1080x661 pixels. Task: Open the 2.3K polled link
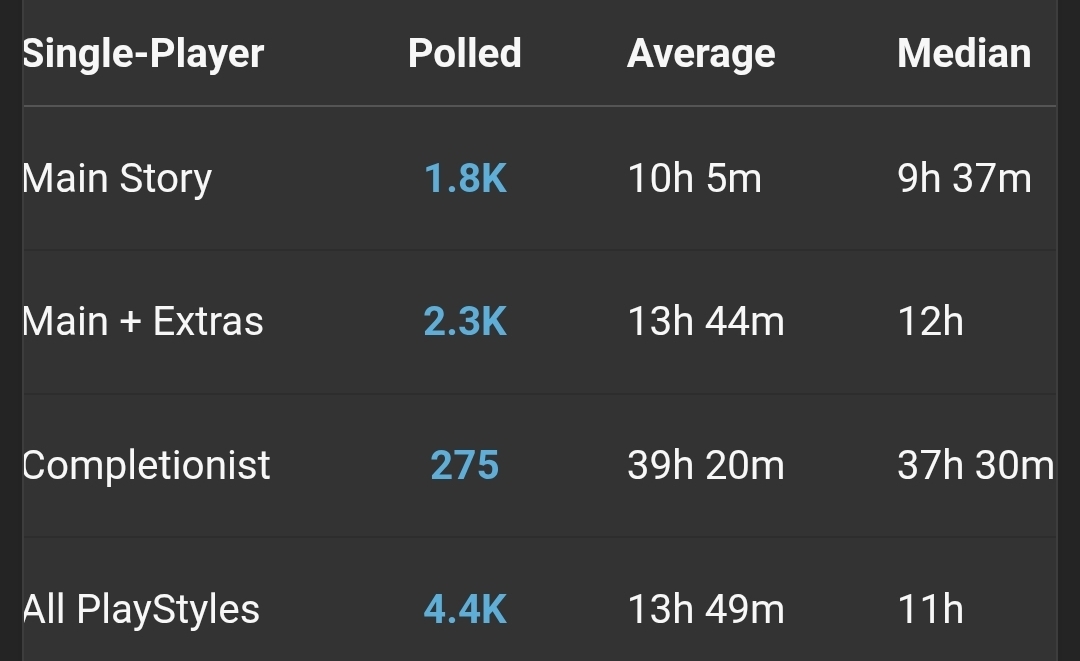pos(465,322)
